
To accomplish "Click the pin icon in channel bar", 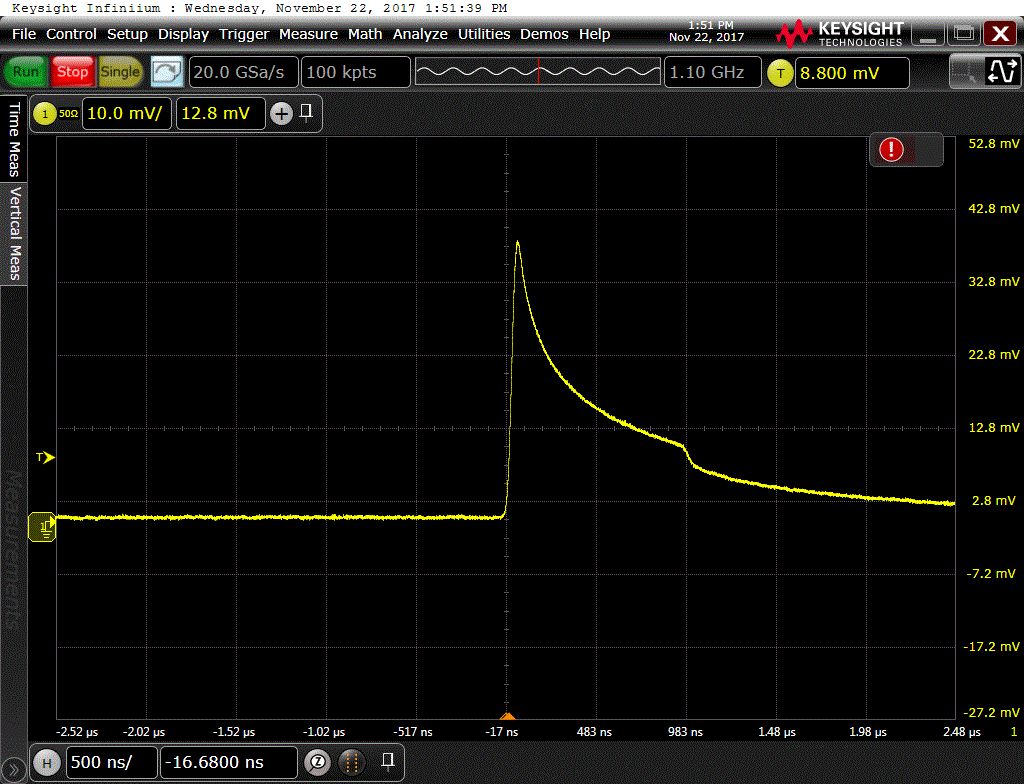I will 306,112.
